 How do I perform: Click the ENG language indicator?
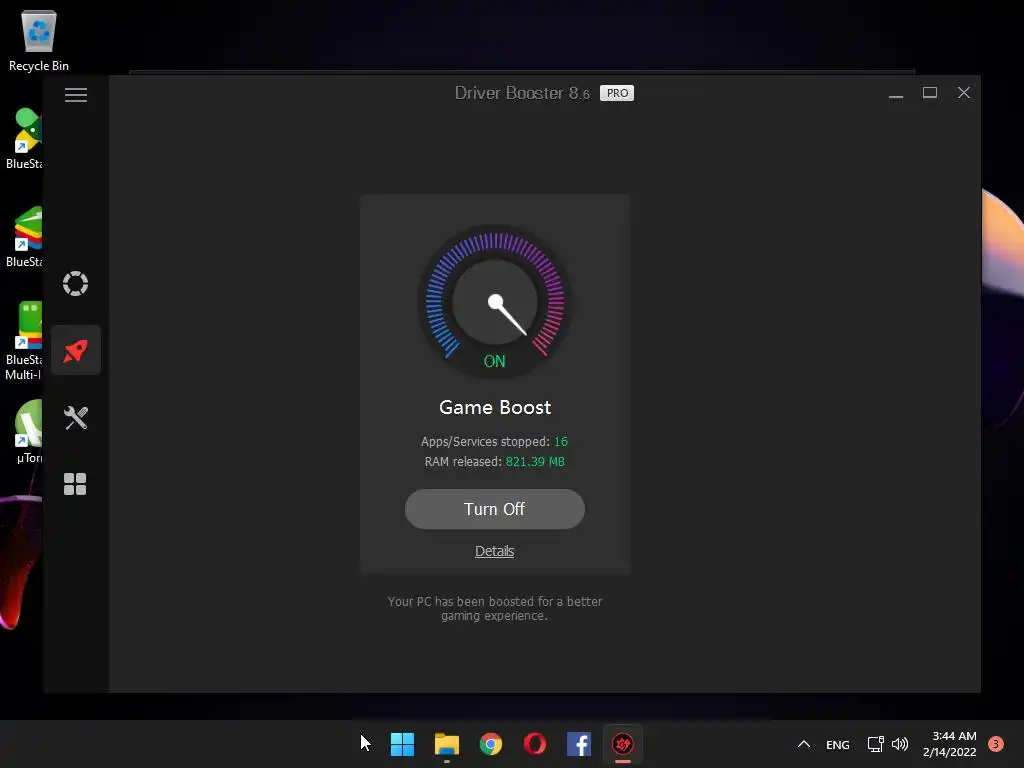click(x=838, y=744)
